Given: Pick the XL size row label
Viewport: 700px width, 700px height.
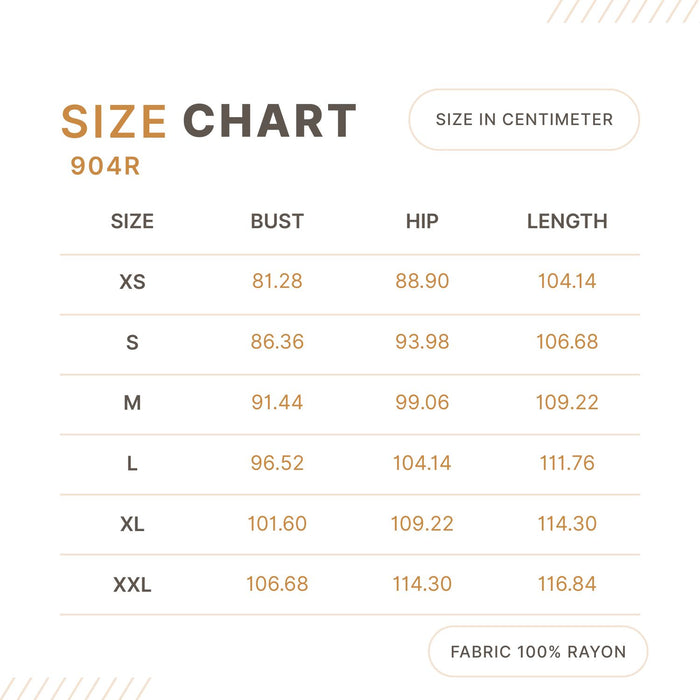Looking at the screenshot, I should (132, 524).
